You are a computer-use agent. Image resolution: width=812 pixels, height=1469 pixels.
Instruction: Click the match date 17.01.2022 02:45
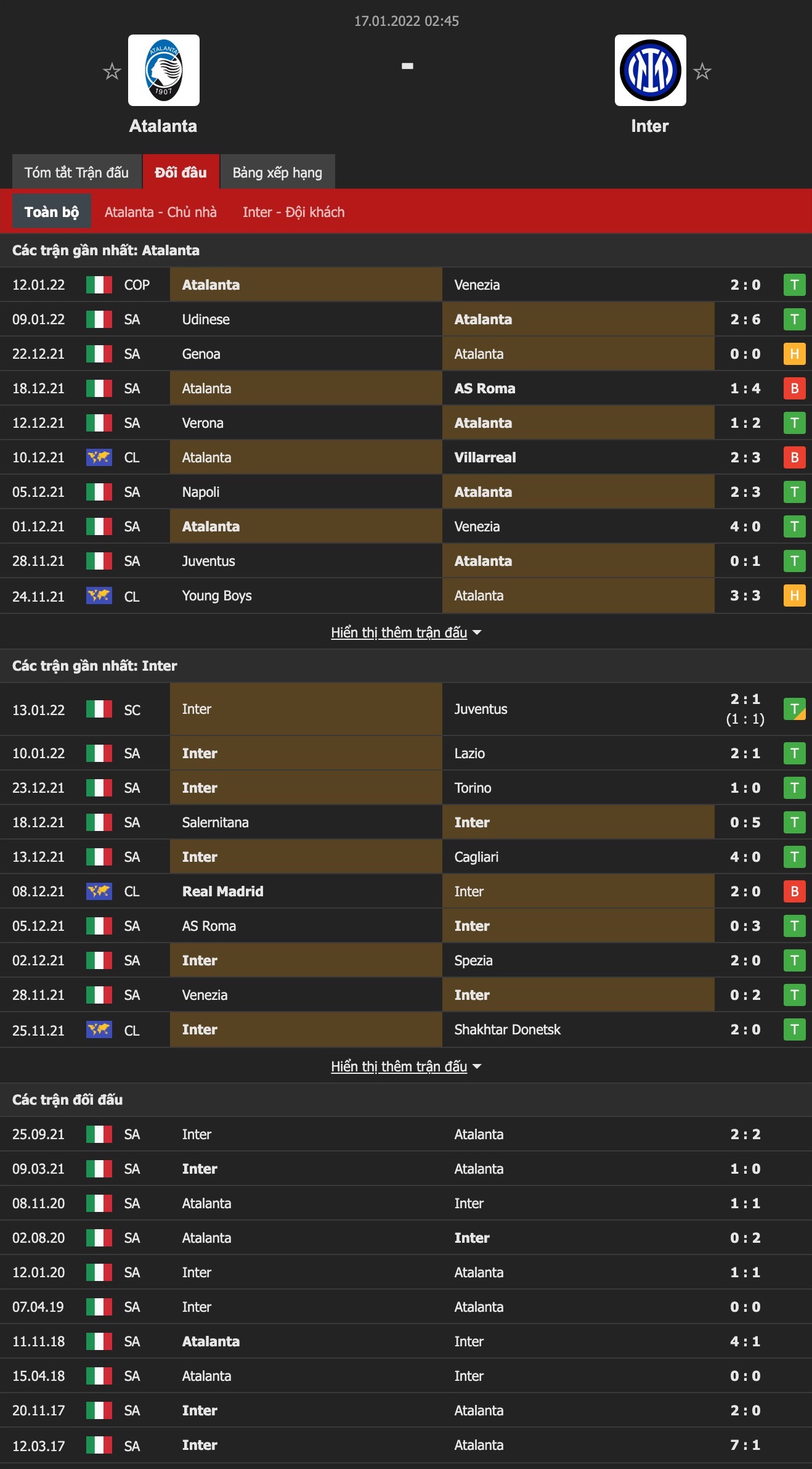click(407, 21)
